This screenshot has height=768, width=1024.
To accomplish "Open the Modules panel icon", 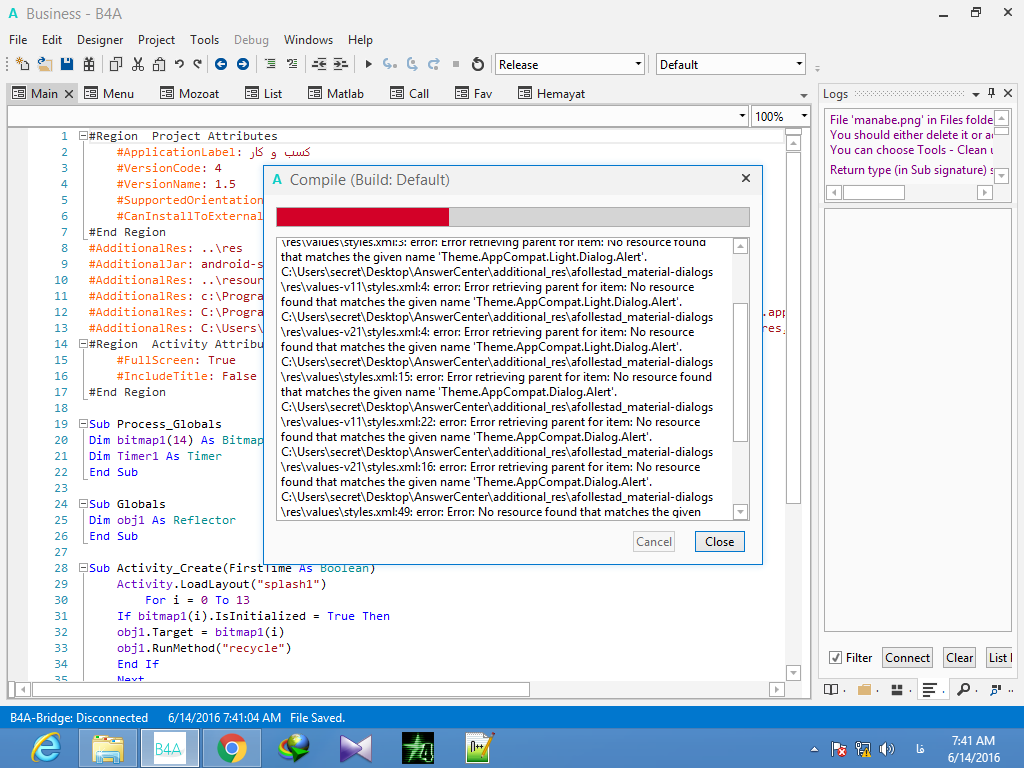I will (x=898, y=689).
